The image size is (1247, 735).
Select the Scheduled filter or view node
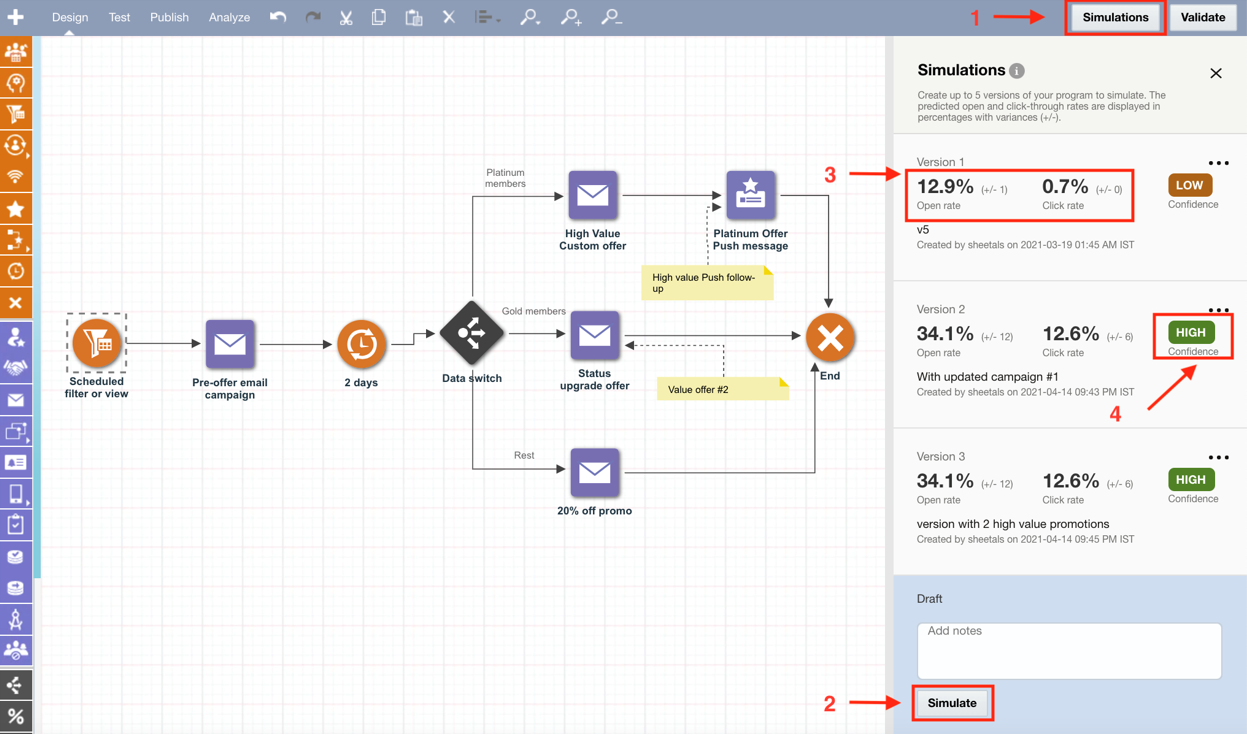click(x=96, y=343)
